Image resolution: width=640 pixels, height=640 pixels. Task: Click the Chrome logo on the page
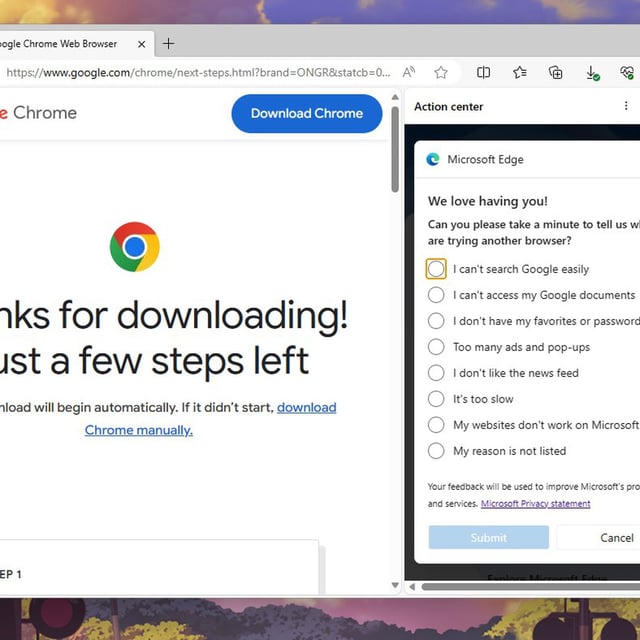point(135,247)
